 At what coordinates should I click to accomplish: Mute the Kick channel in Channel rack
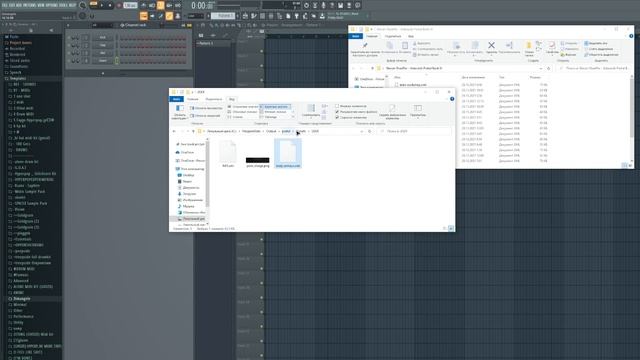69,38
